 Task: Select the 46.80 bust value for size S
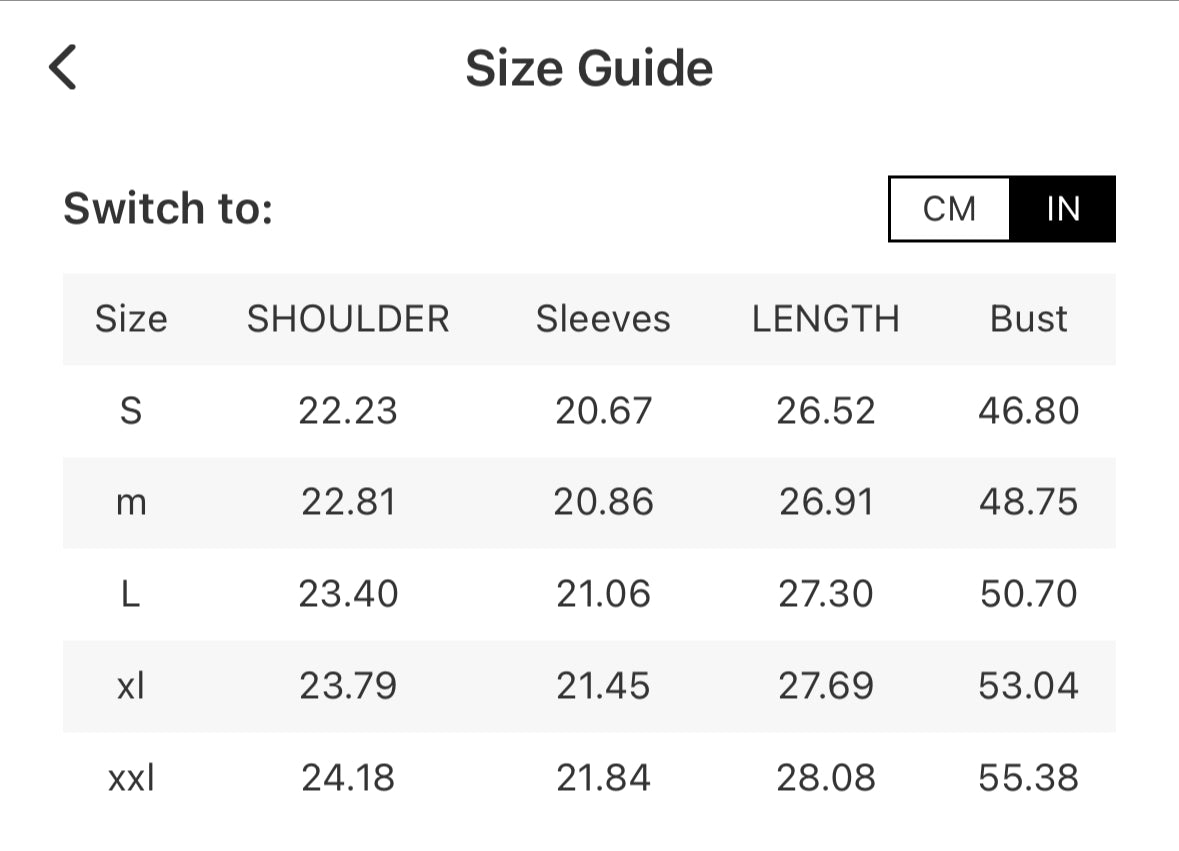pos(1029,411)
